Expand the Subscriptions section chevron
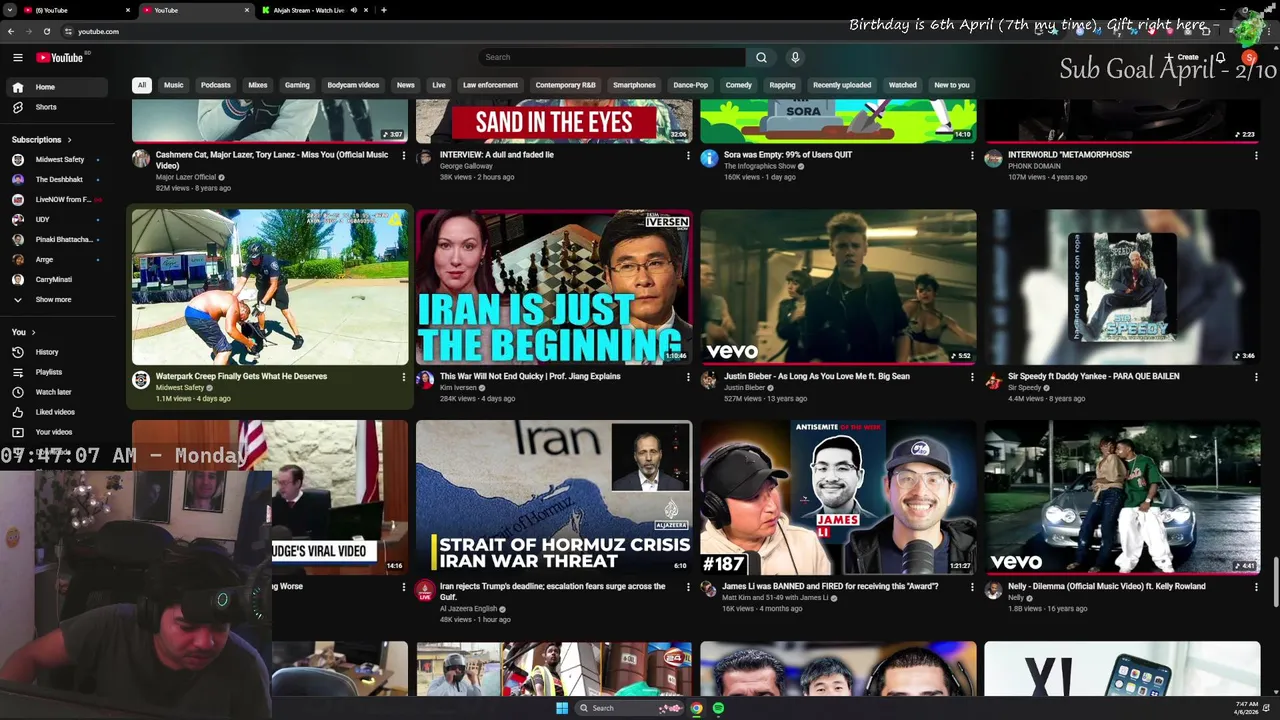Viewport: 1280px width, 720px height. pyautogui.click(x=69, y=140)
